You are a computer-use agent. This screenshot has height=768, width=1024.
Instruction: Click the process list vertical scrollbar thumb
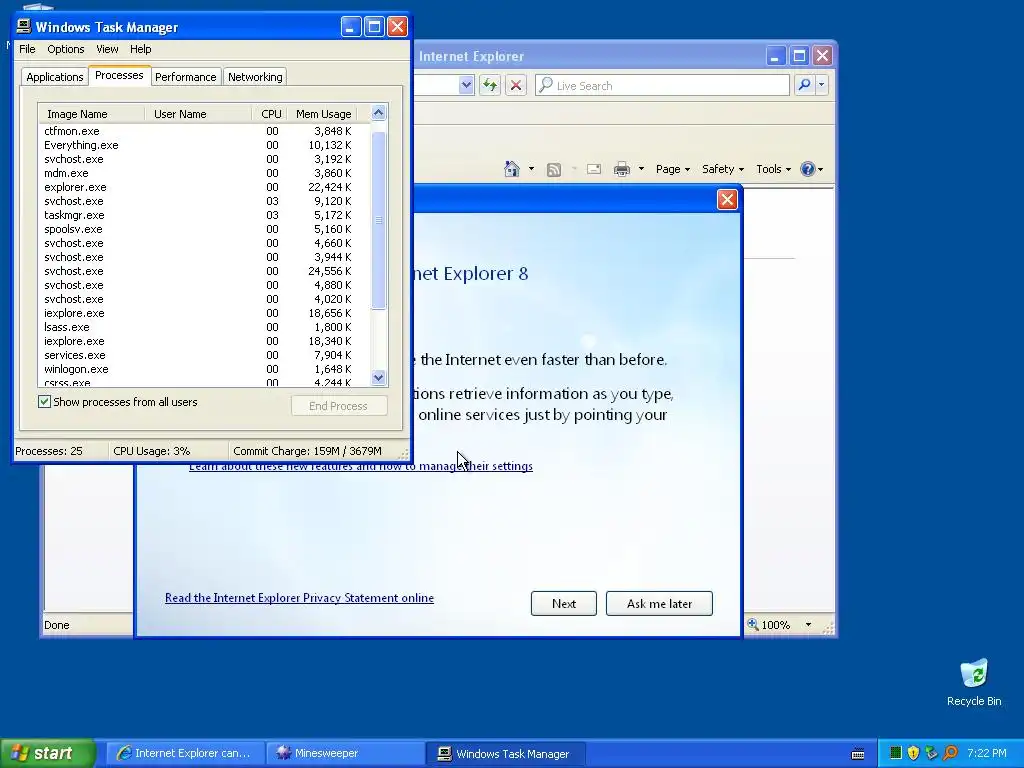click(379, 220)
